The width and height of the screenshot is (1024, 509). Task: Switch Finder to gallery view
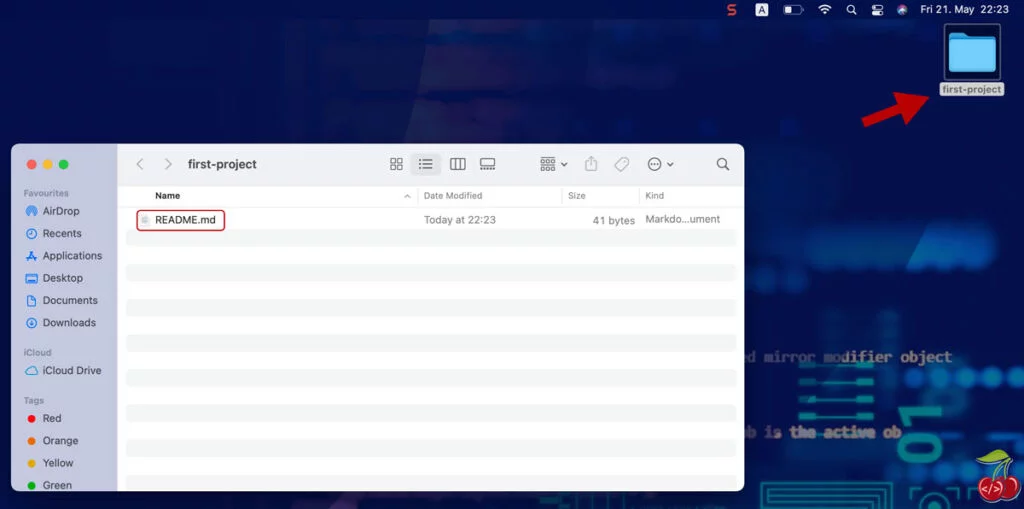488,164
